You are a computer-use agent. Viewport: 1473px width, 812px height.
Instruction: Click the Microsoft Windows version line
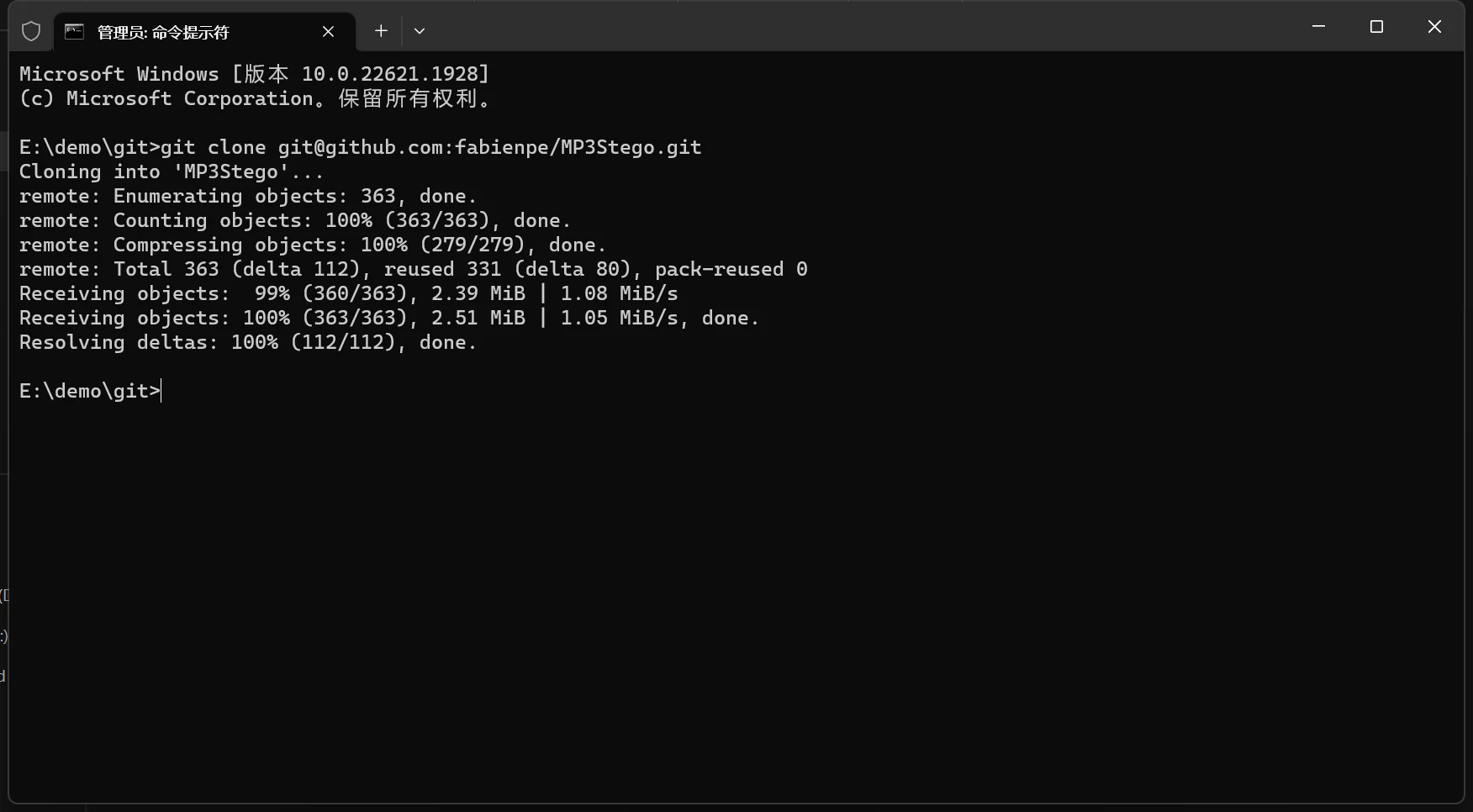[254, 75]
